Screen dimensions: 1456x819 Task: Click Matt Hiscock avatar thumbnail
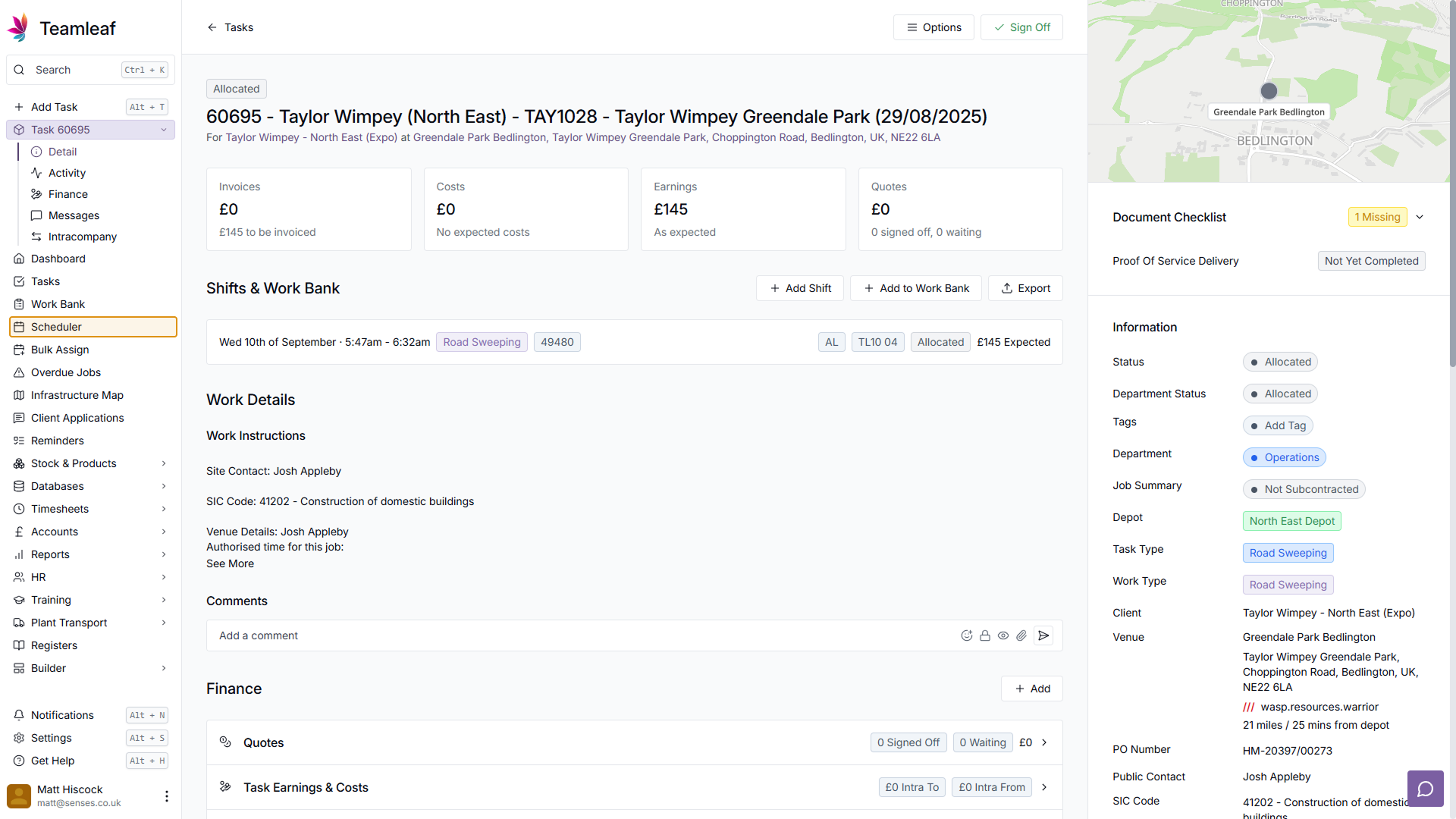click(19, 796)
